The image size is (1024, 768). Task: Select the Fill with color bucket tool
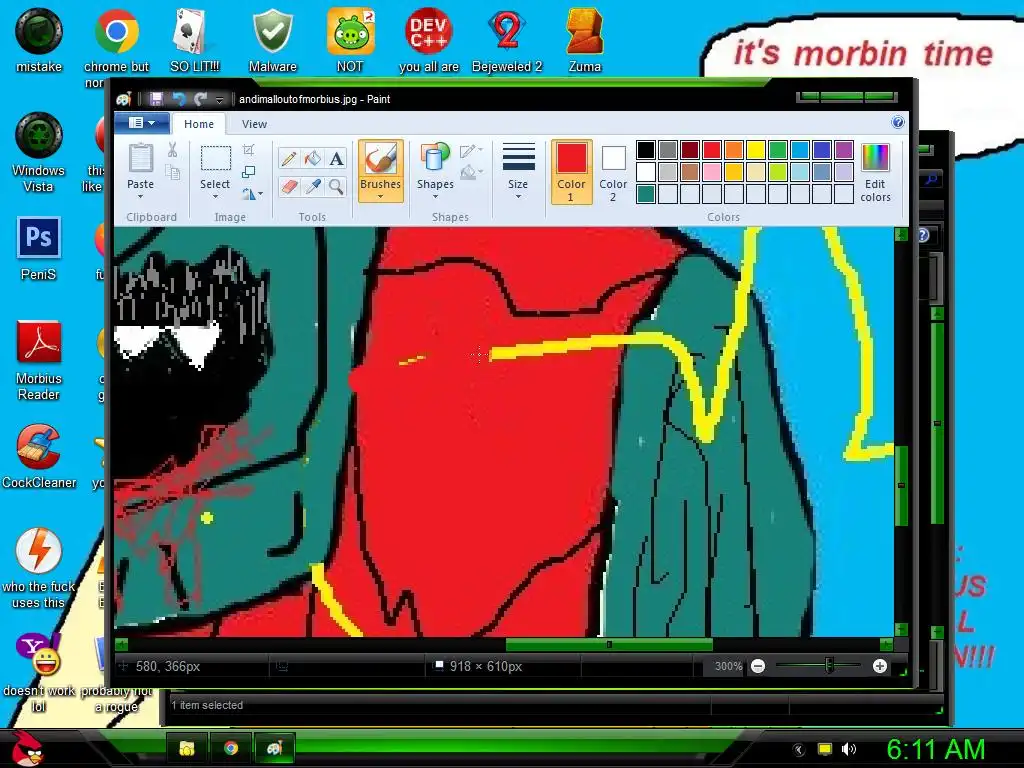[313, 159]
